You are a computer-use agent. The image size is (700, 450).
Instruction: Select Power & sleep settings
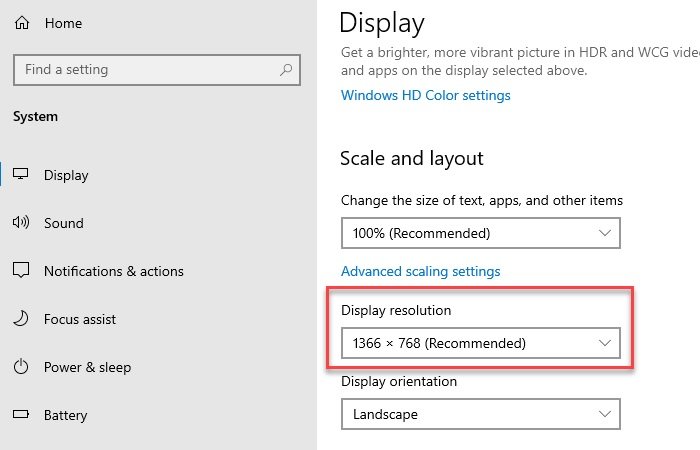click(87, 367)
